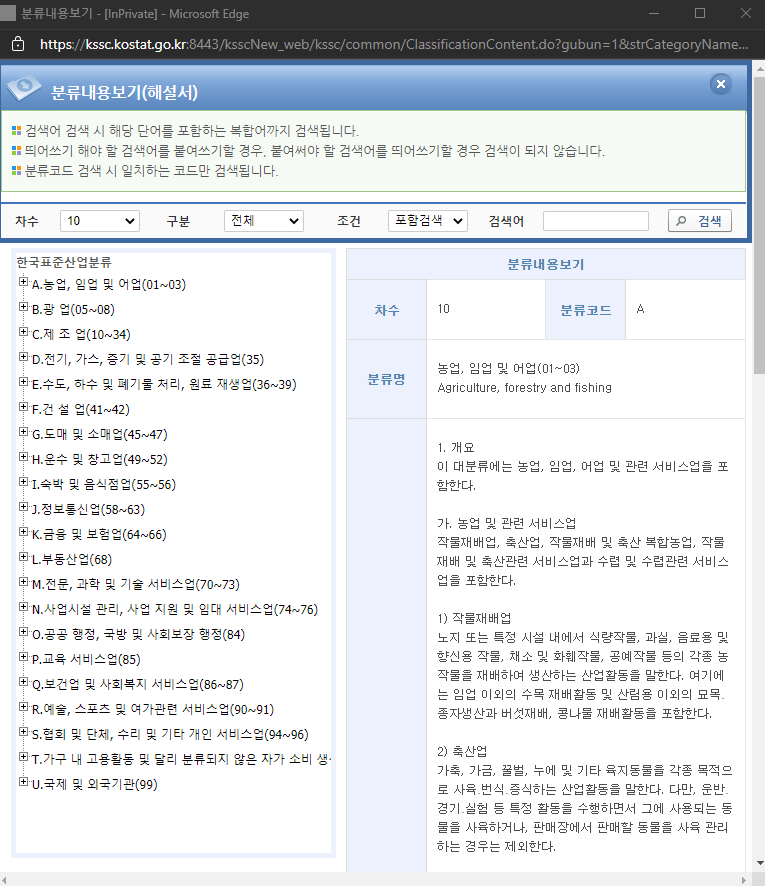This screenshot has width=765, height=886.
Task: Click the horizontal scrollbar right arrow
Action: click(746, 880)
